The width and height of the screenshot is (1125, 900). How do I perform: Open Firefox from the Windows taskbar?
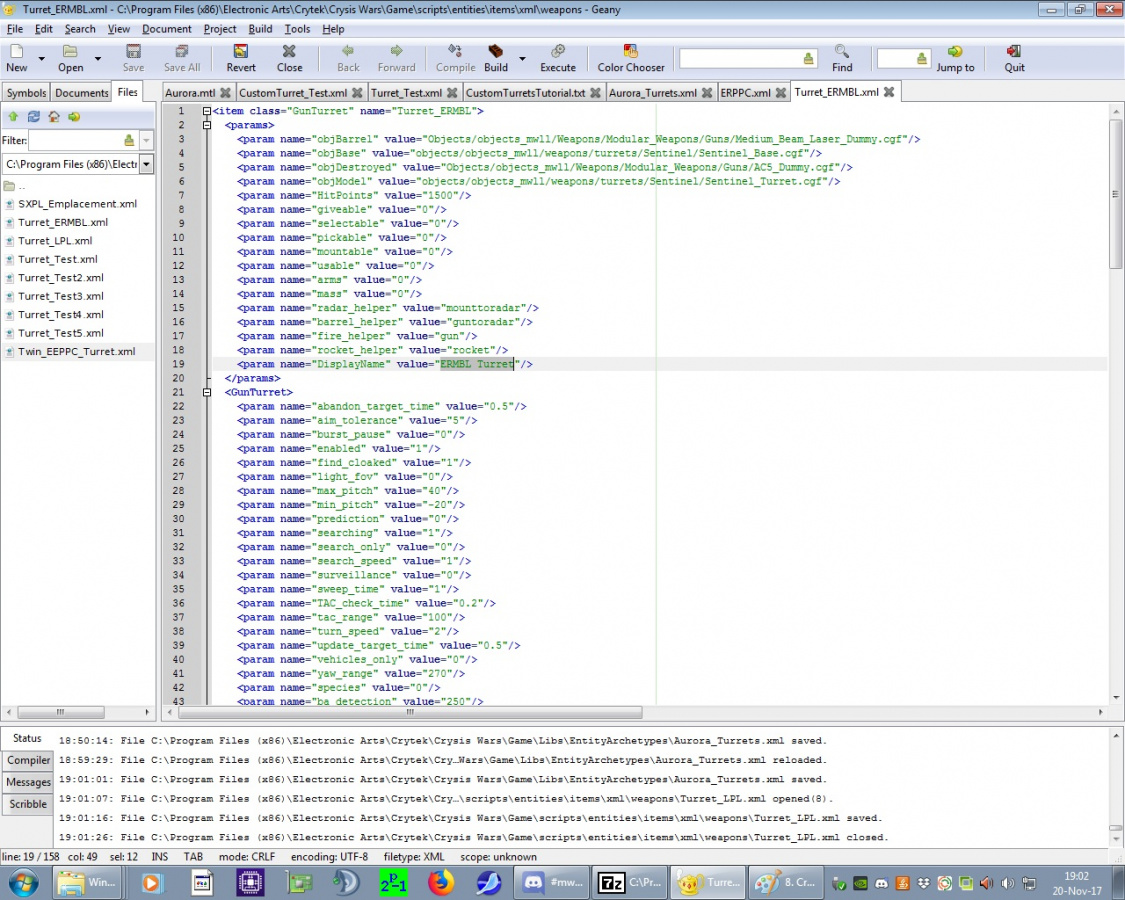point(441,883)
